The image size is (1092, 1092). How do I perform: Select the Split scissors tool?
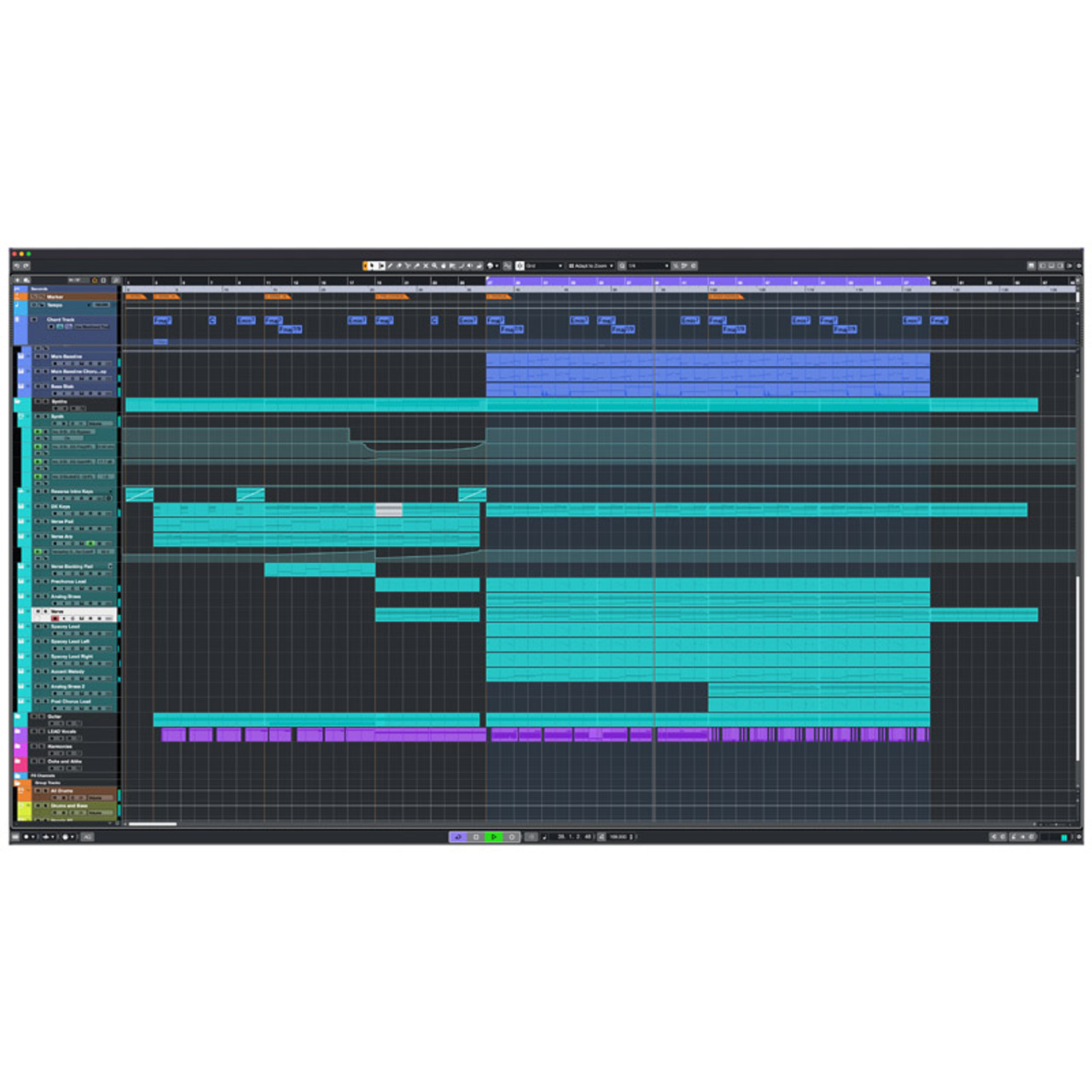click(x=408, y=265)
